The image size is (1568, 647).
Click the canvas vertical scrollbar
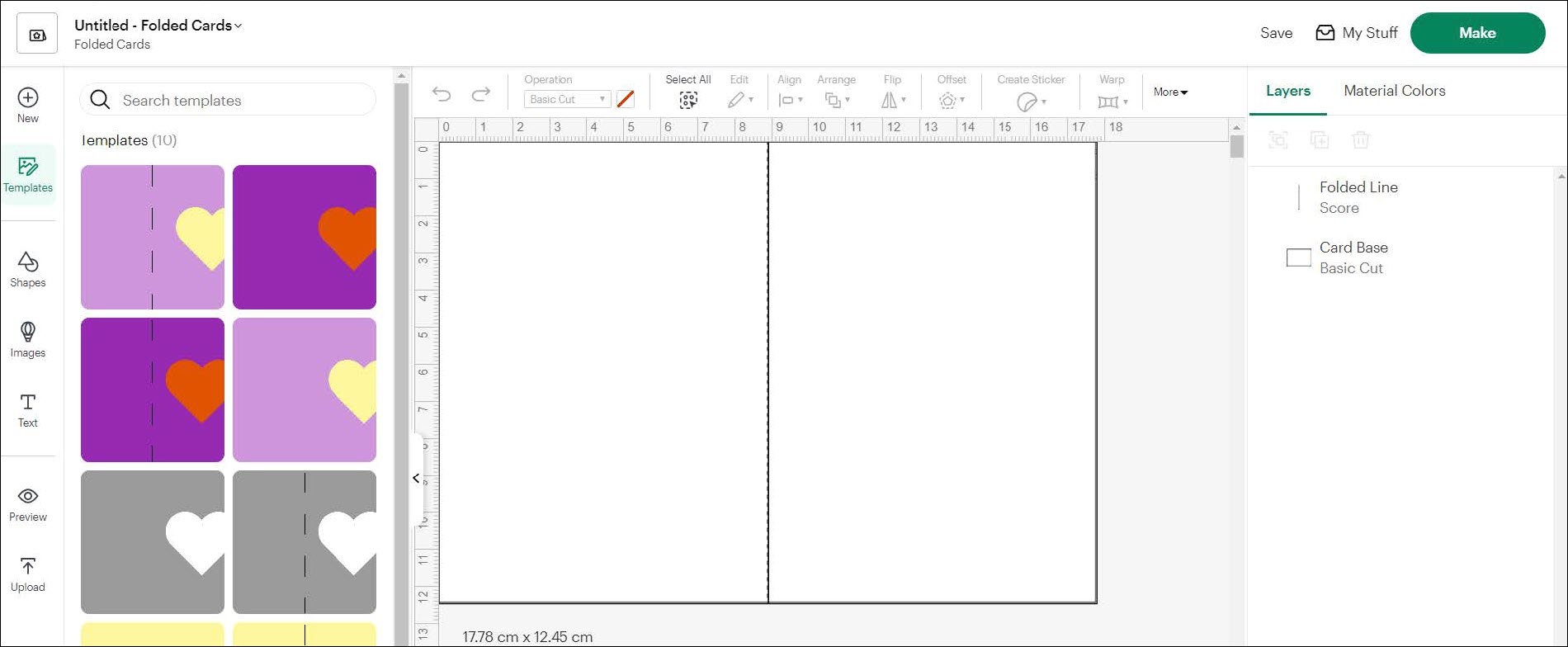(1236, 147)
